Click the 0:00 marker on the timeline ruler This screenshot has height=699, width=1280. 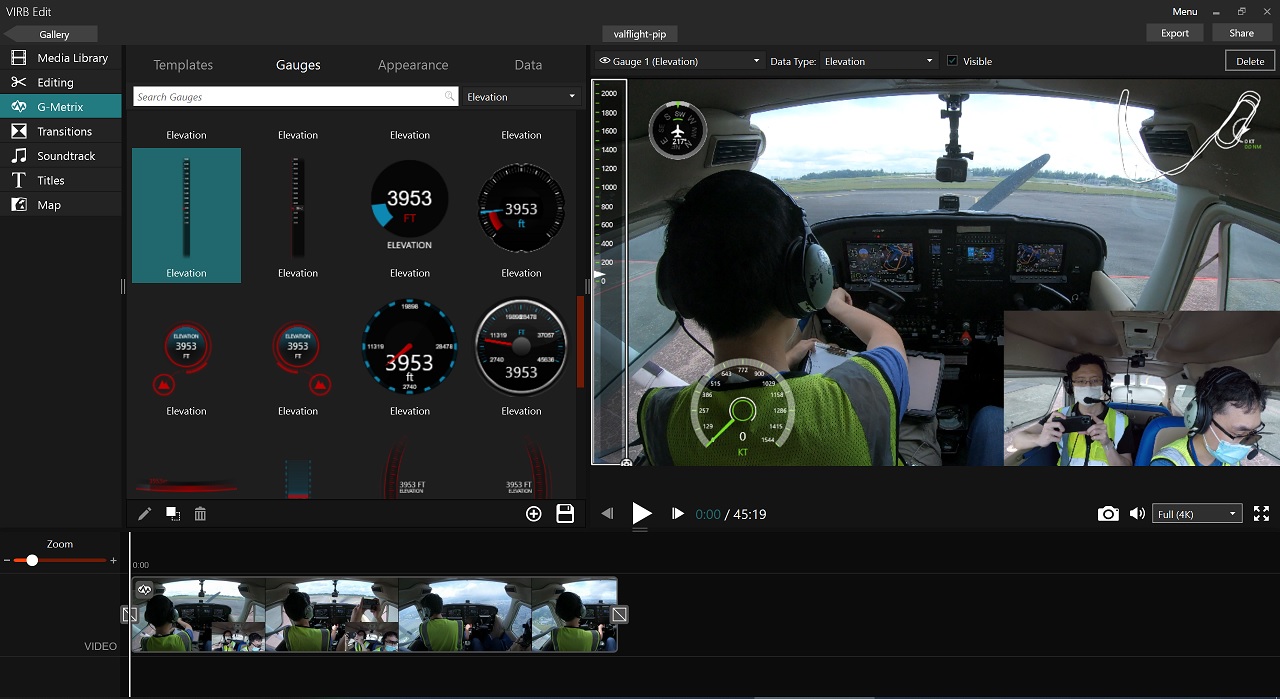click(141, 565)
